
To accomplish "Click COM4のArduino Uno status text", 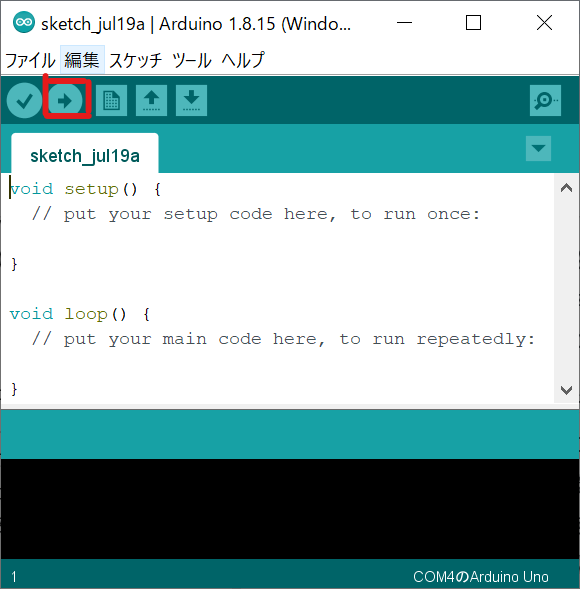I will tap(480, 576).
